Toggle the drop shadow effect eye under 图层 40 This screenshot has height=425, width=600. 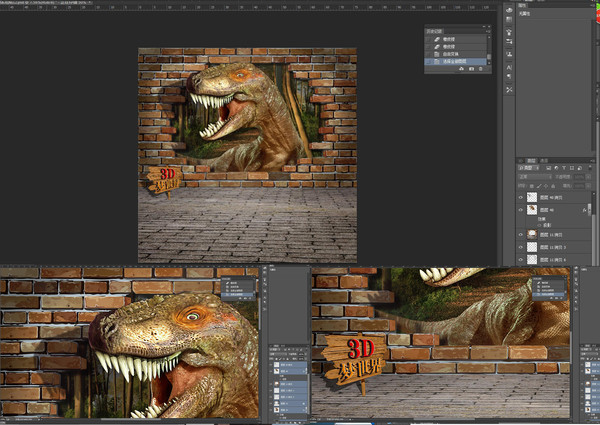[x=539, y=225]
